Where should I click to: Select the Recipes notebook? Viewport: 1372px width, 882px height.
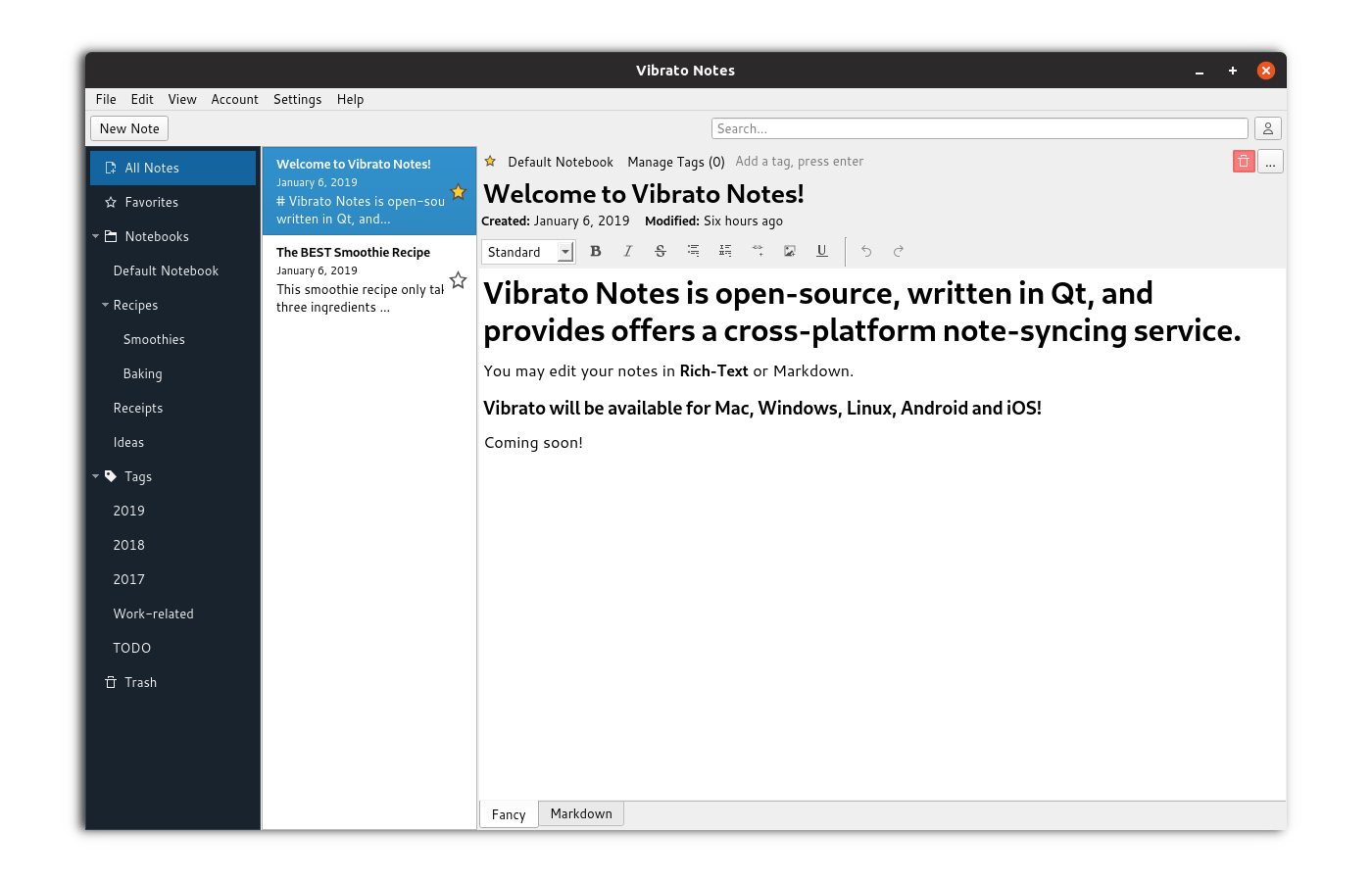click(x=135, y=305)
